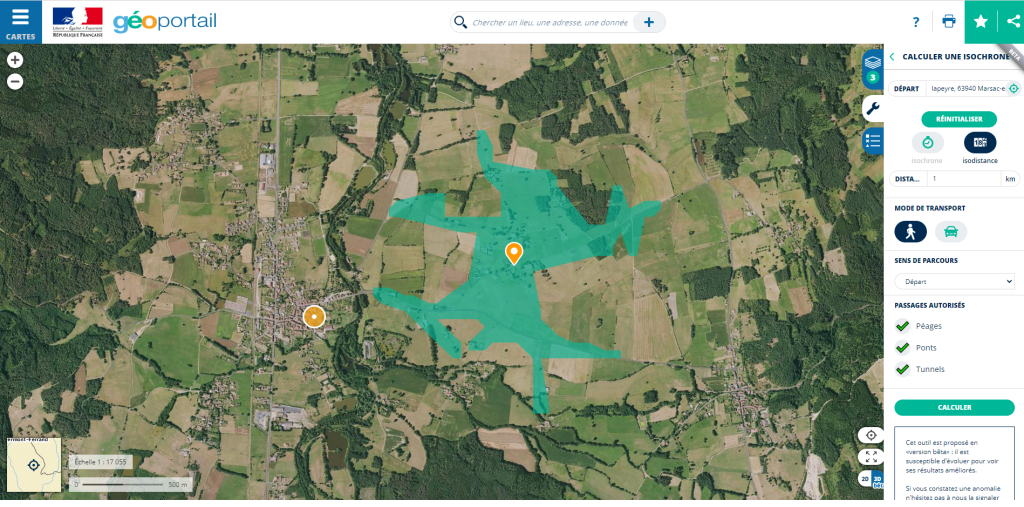
Task: Open the wrench tools tab
Action: 872,109
